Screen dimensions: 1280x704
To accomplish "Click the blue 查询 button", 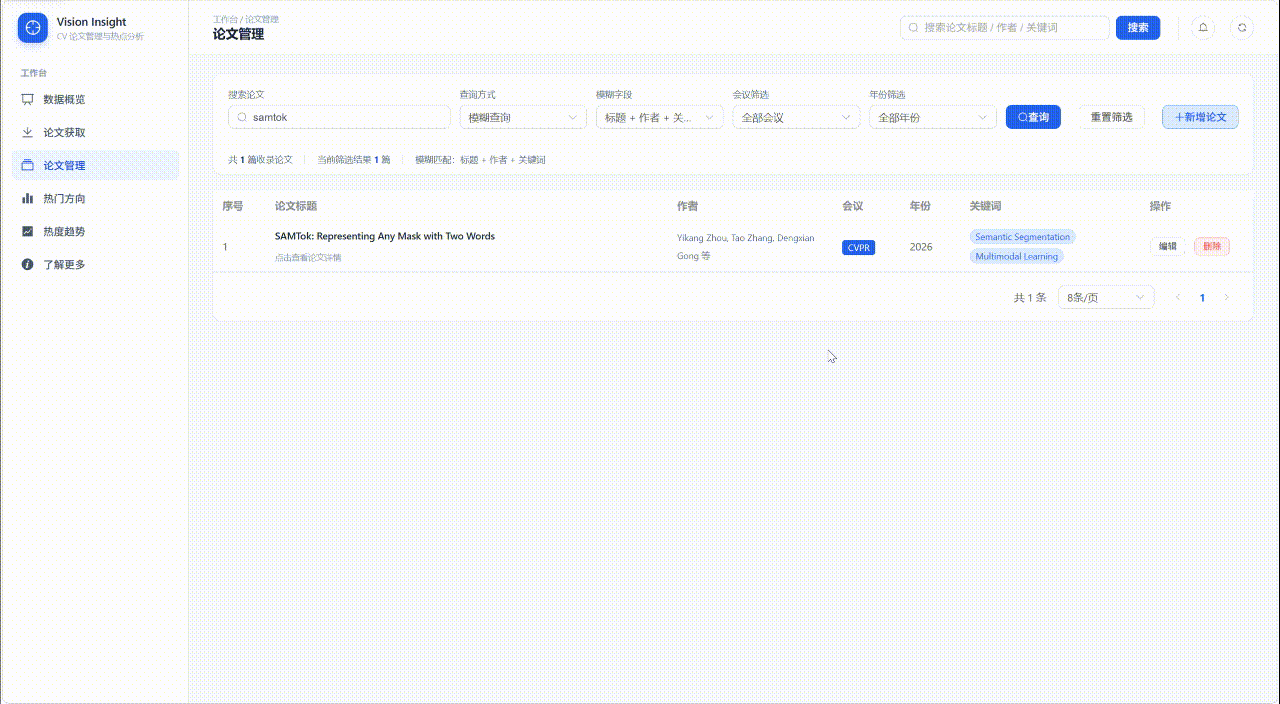I will [1033, 117].
